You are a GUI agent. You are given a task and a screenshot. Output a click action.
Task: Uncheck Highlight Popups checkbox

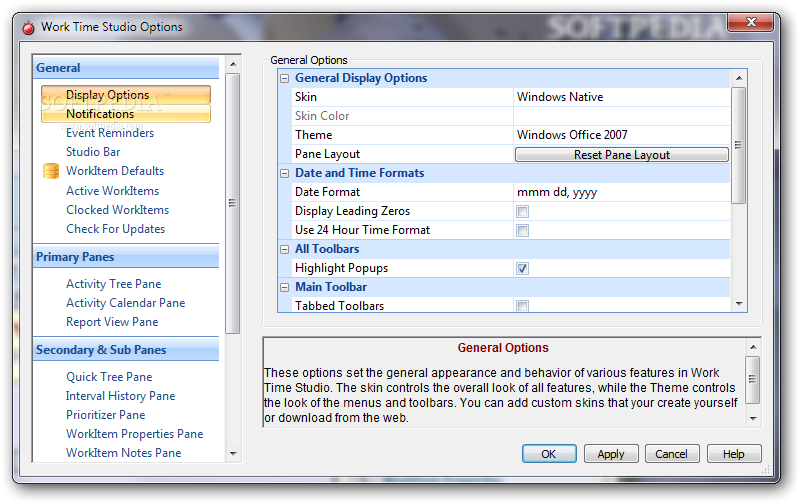pyautogui.click(x=522, y=268)
